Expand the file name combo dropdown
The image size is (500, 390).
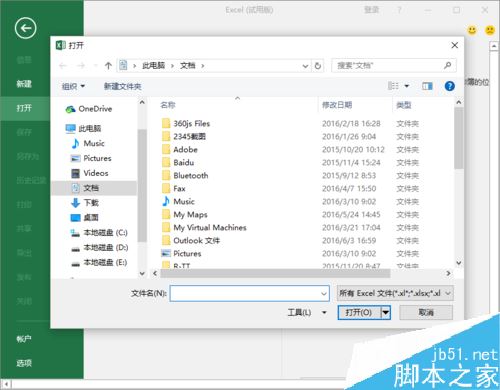pyautogui.click(x=324, y=294)
